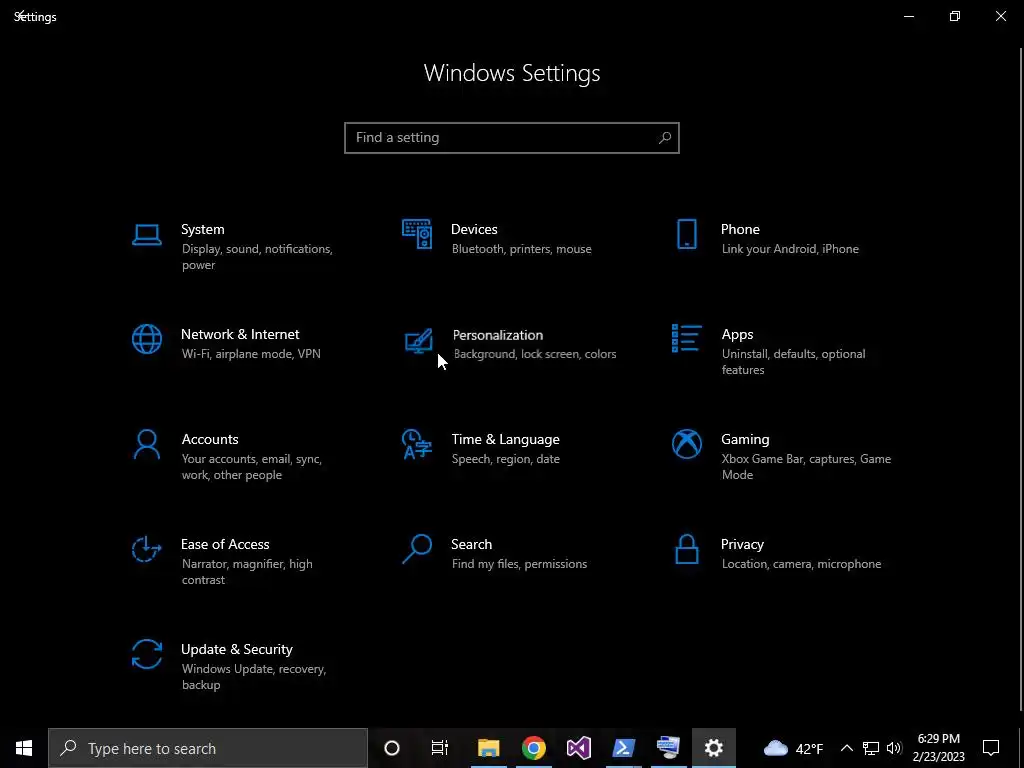Launch Google Chrome from the taskbar
The image size is (1024, 768).
coord(534,748)
